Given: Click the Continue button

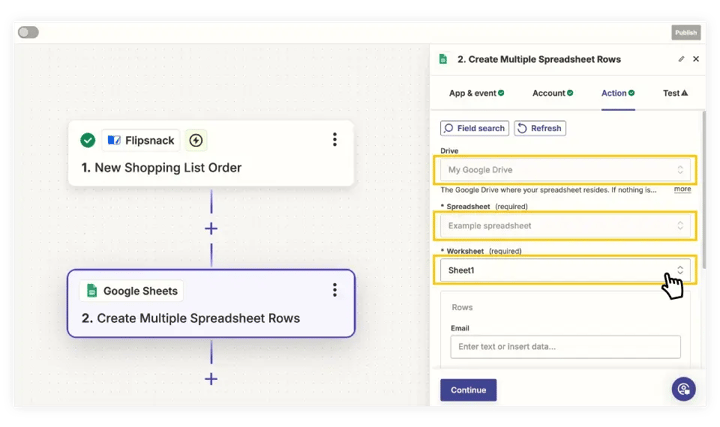Looking at the screenshot, I should coord(468,390).
